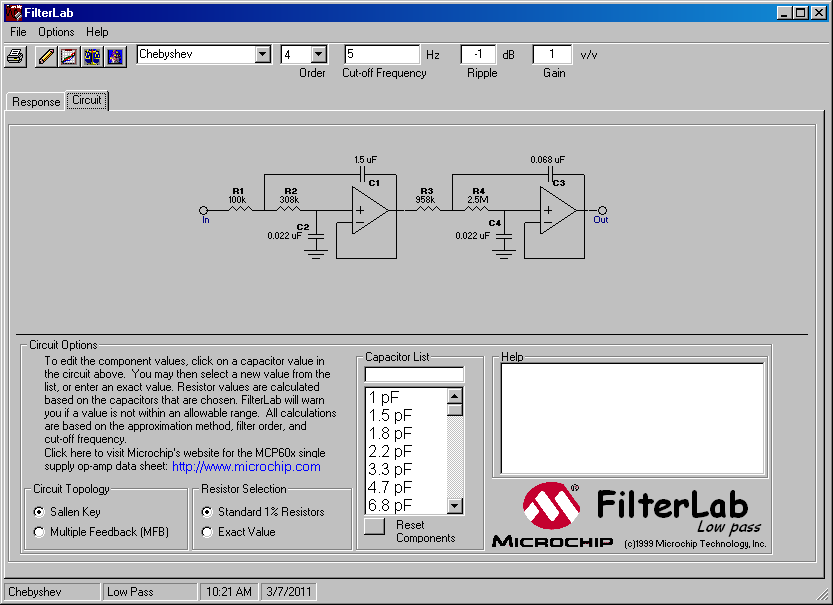Click the 100k value of resistor R1
The image size is (833, 605).
coord(237,200)
